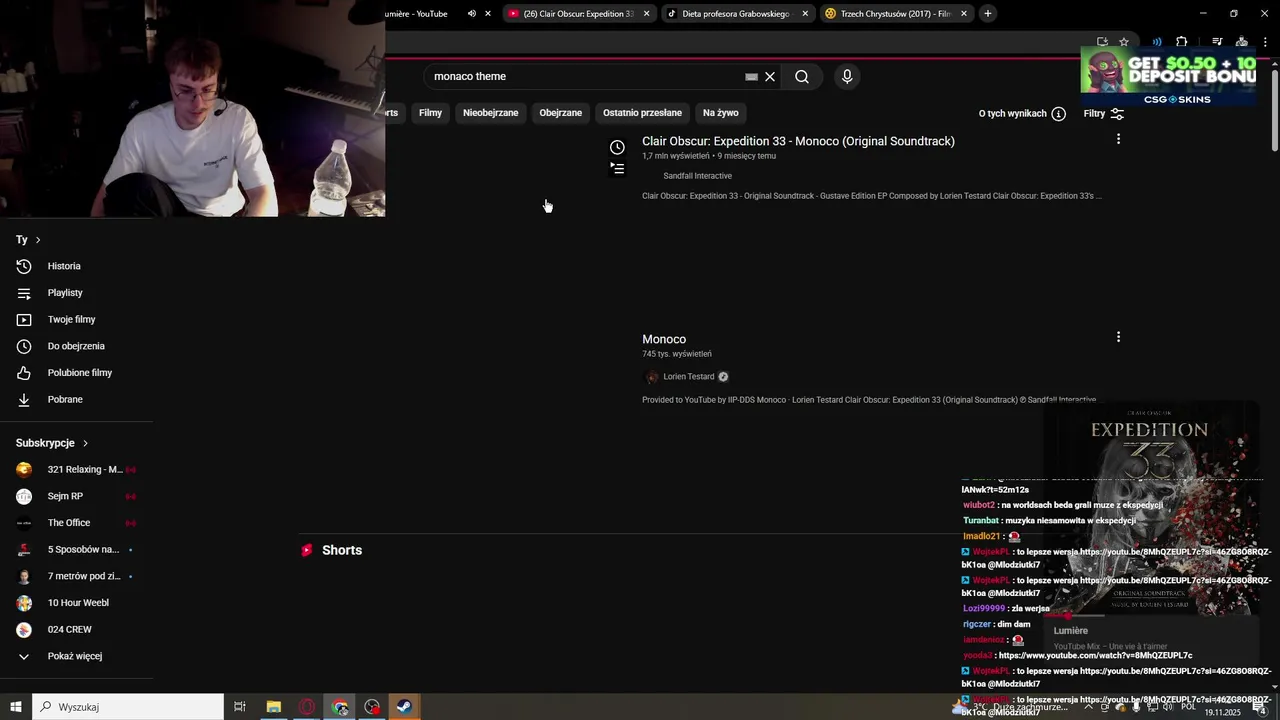Open Windows Start menu
The image size is (1280, 720).
point(16,707)
